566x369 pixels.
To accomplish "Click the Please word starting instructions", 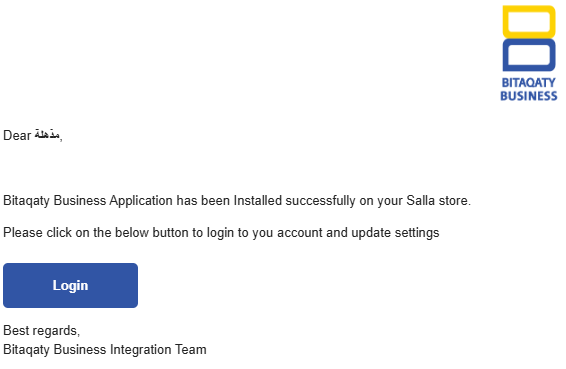I will click(23, 233).
